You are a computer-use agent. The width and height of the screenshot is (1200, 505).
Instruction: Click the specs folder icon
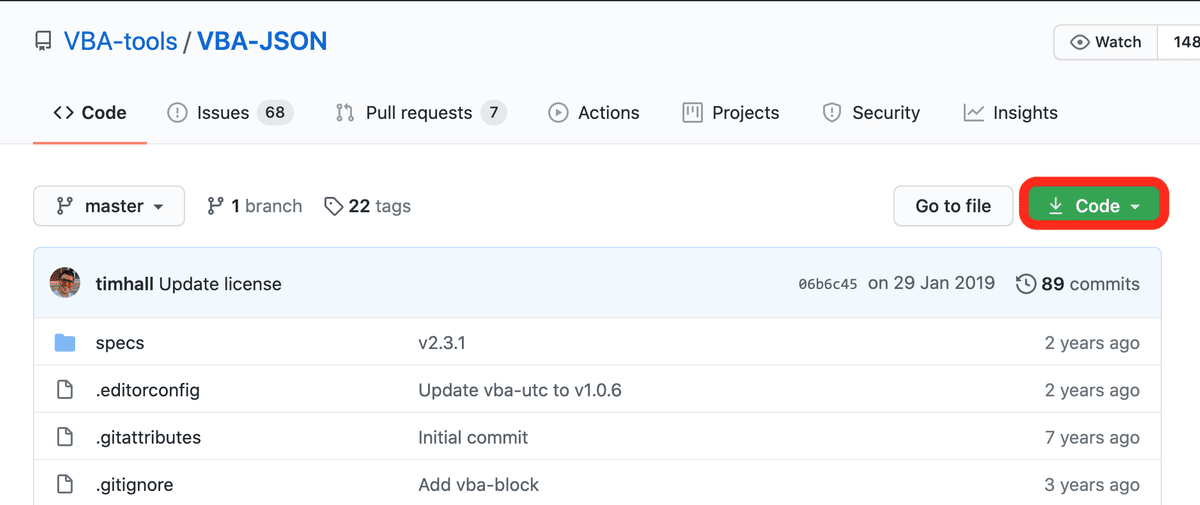click(x=65, y=343)
